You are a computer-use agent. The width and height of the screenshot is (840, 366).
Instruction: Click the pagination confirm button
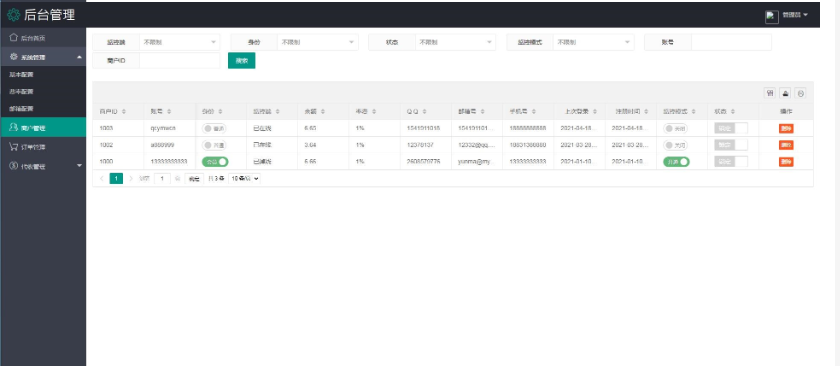194,178
